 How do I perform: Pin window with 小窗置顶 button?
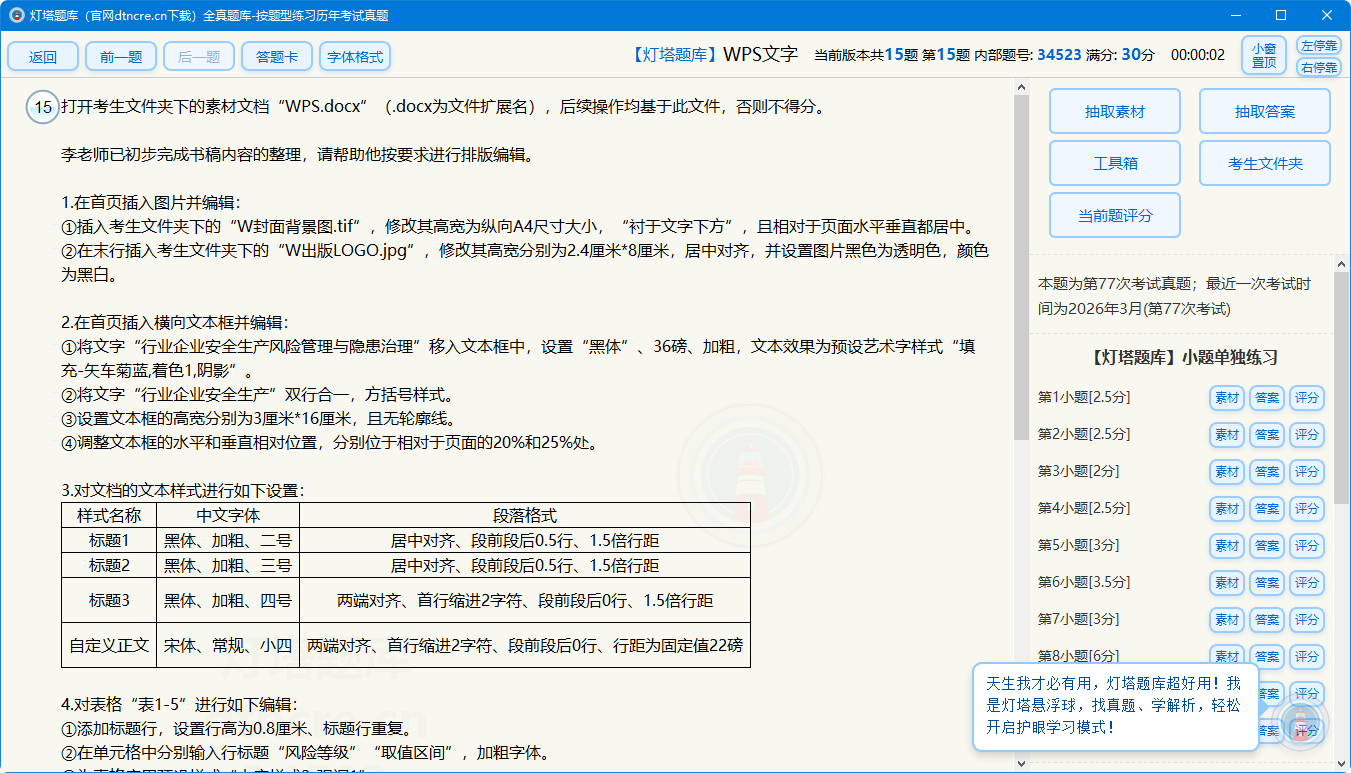click(1264, 55)
